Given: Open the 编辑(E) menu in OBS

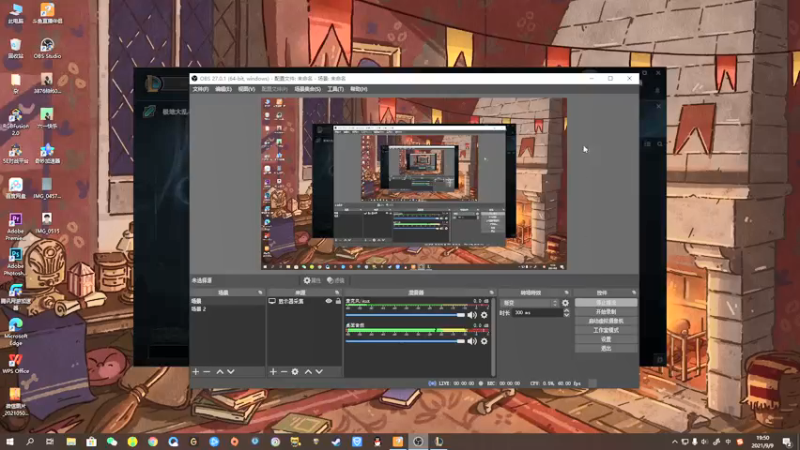Looking at the screenshot, I should 223,89.
